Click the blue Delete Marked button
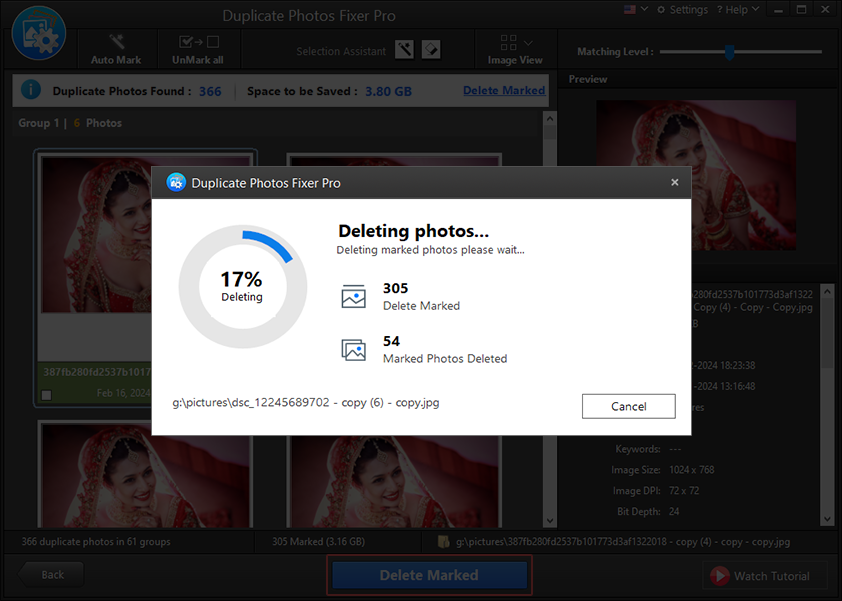Screen dimensions: 842x601 coord(429,575)
